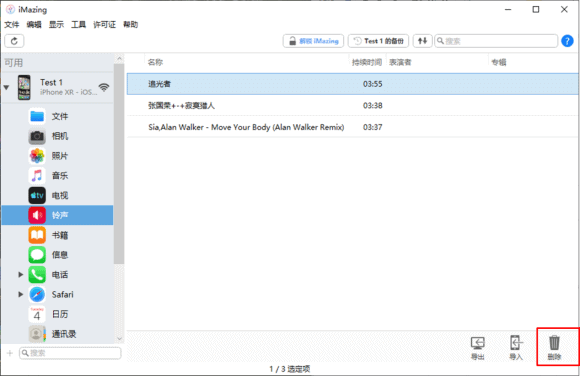The width and height of the screenshot is (580, 376).
Task: Open the 照片 (Photos) sidebar item
Action: tap(57, 156)
